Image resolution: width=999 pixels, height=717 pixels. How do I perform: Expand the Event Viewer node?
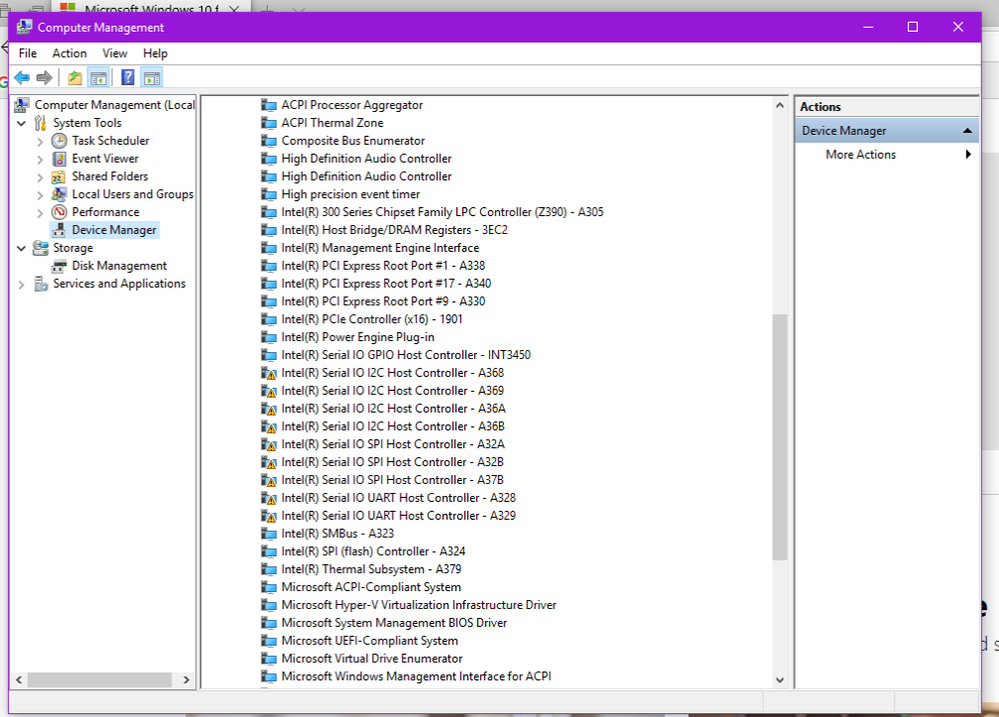pos(40,159)
